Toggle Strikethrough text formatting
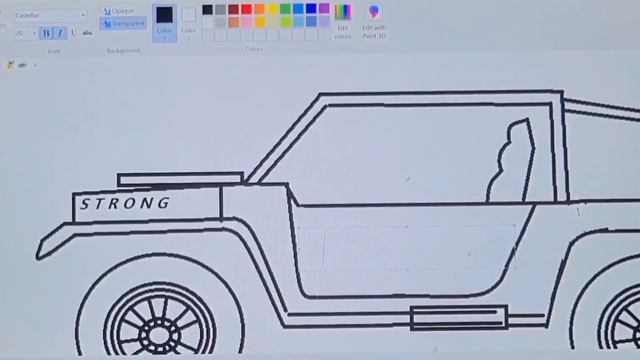 (x=87, y=33)
